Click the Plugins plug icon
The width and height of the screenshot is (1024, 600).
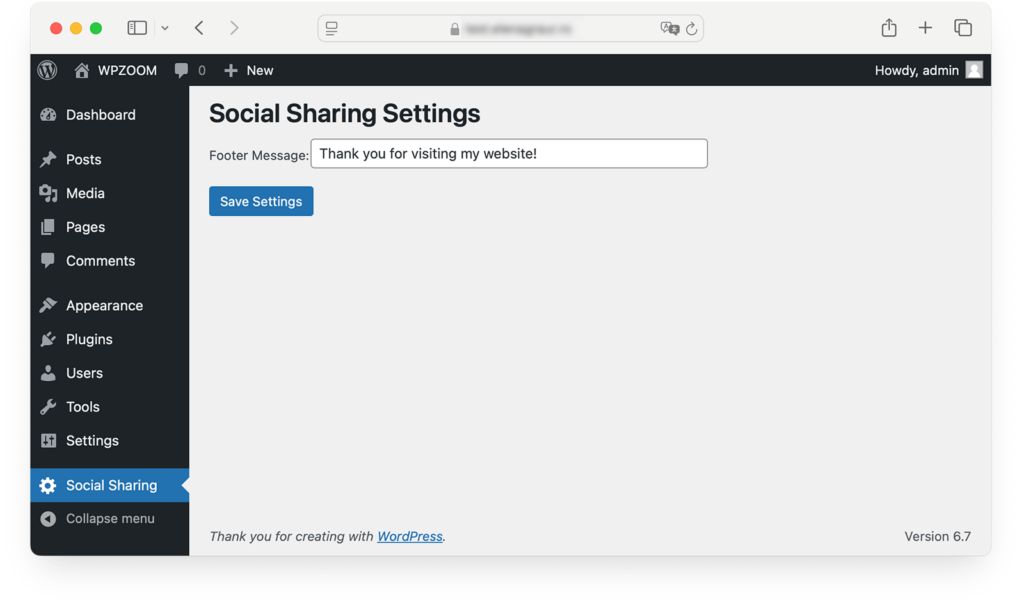[x=48, y=339]
